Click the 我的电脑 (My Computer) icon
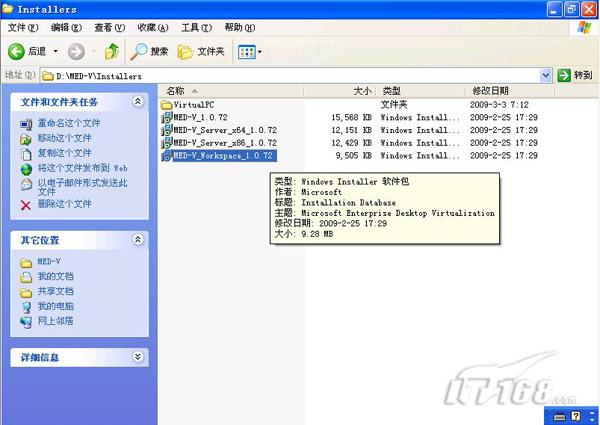The width and height of the screenshot is (600, 425). (x=26, y=307)
